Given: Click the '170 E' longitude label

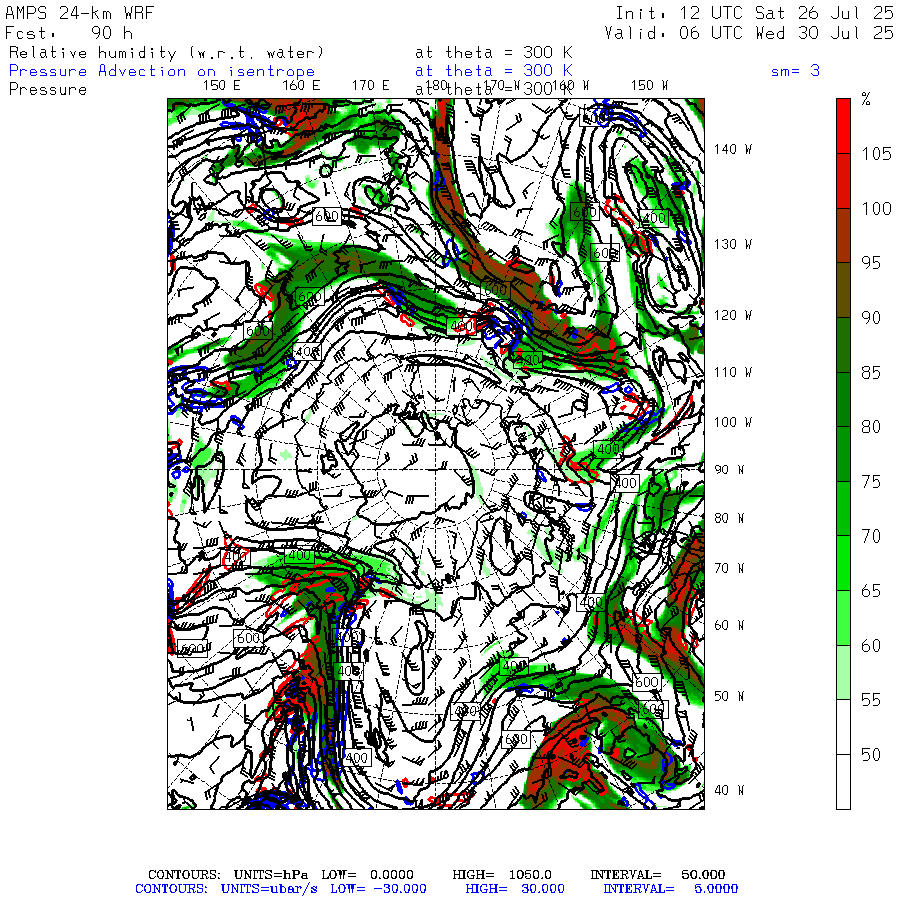Looking at the screenshot, I should coord(370,86).
